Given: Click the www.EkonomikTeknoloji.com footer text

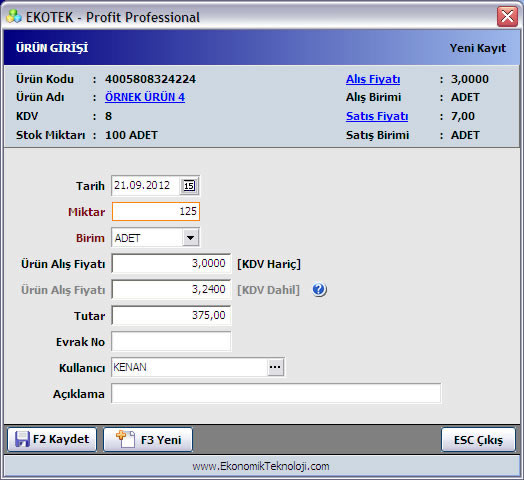Looking at the screenshot, I should 261,466.
